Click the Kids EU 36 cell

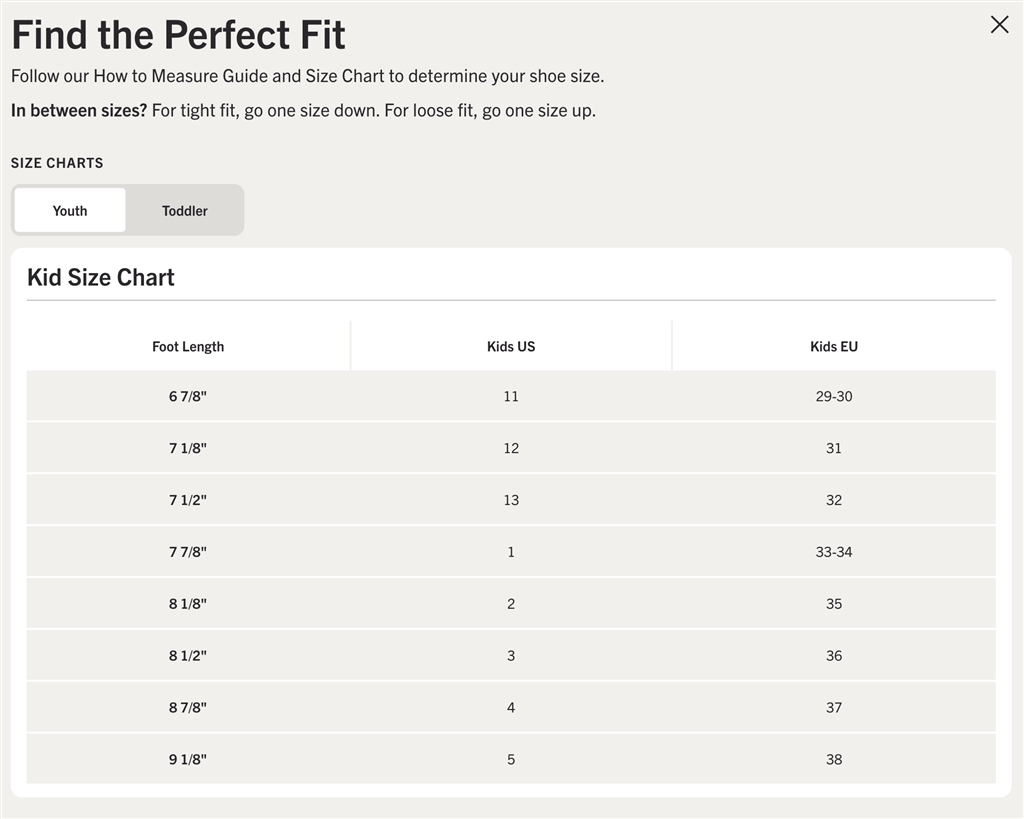point(833,656)
